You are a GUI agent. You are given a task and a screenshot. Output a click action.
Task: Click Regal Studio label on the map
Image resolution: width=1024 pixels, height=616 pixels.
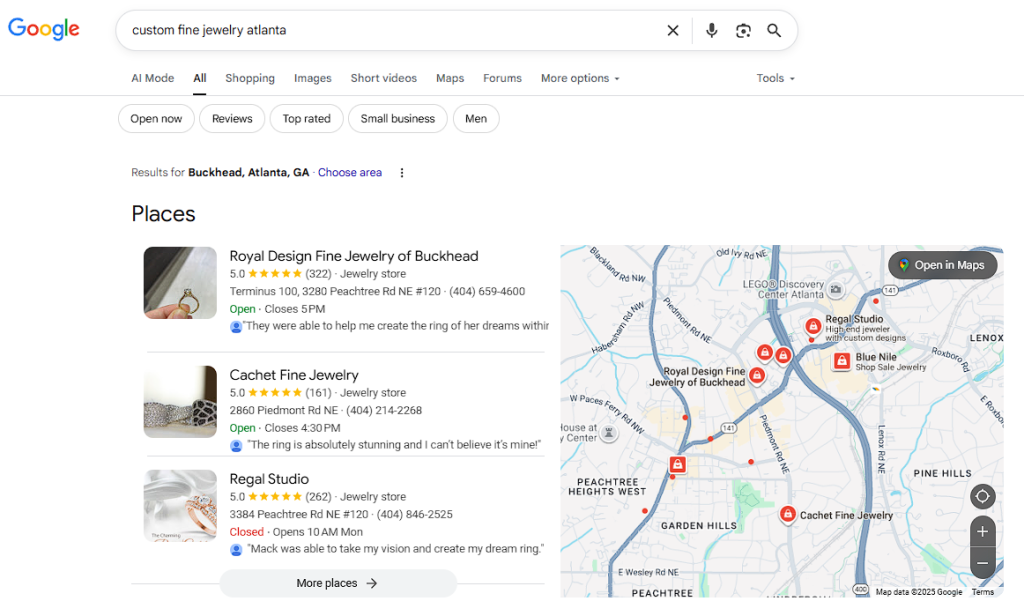[854, 319]
